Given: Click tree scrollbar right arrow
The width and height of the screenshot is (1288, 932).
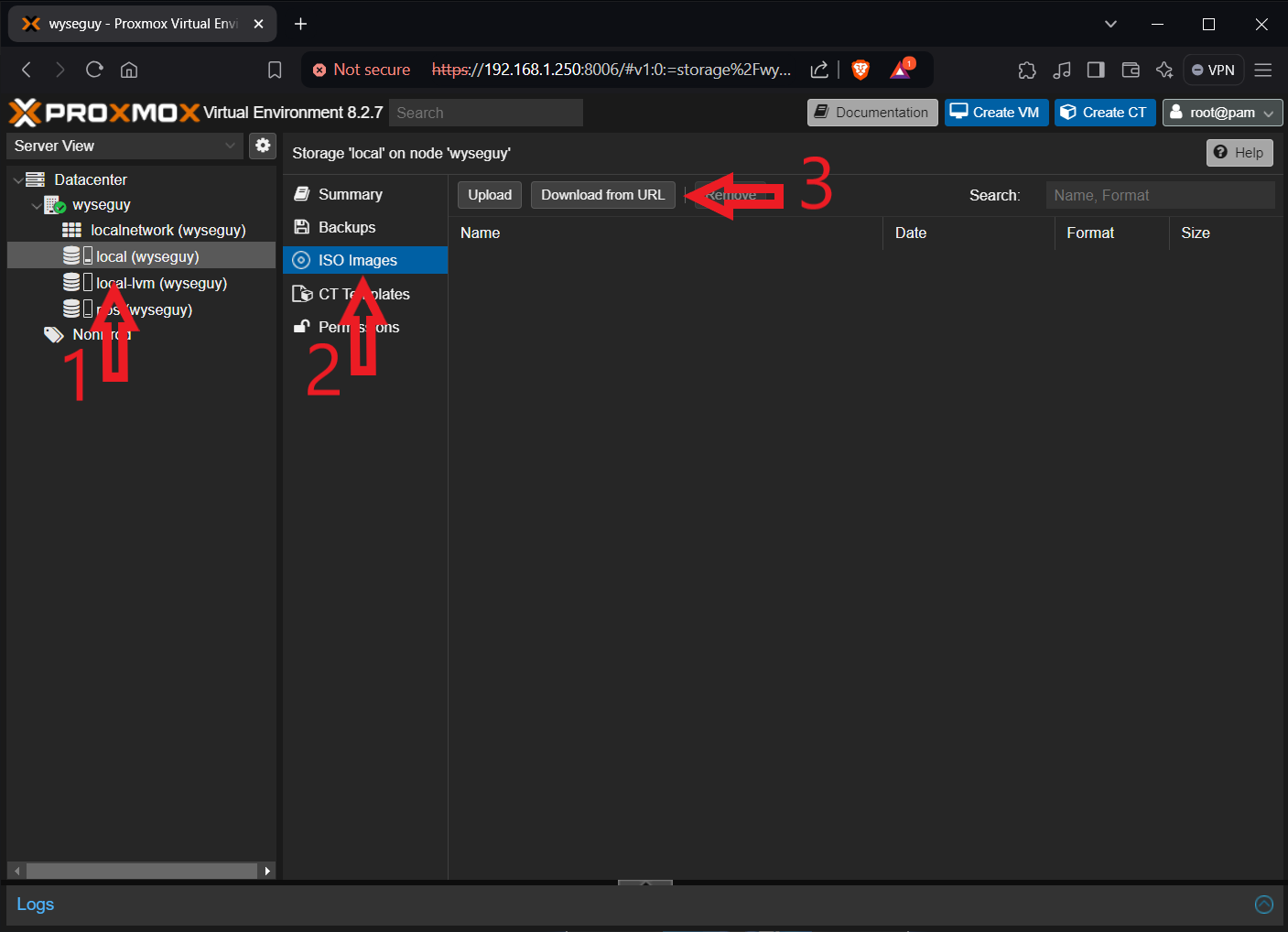Looking at the screenshot, I should point(267,871).
